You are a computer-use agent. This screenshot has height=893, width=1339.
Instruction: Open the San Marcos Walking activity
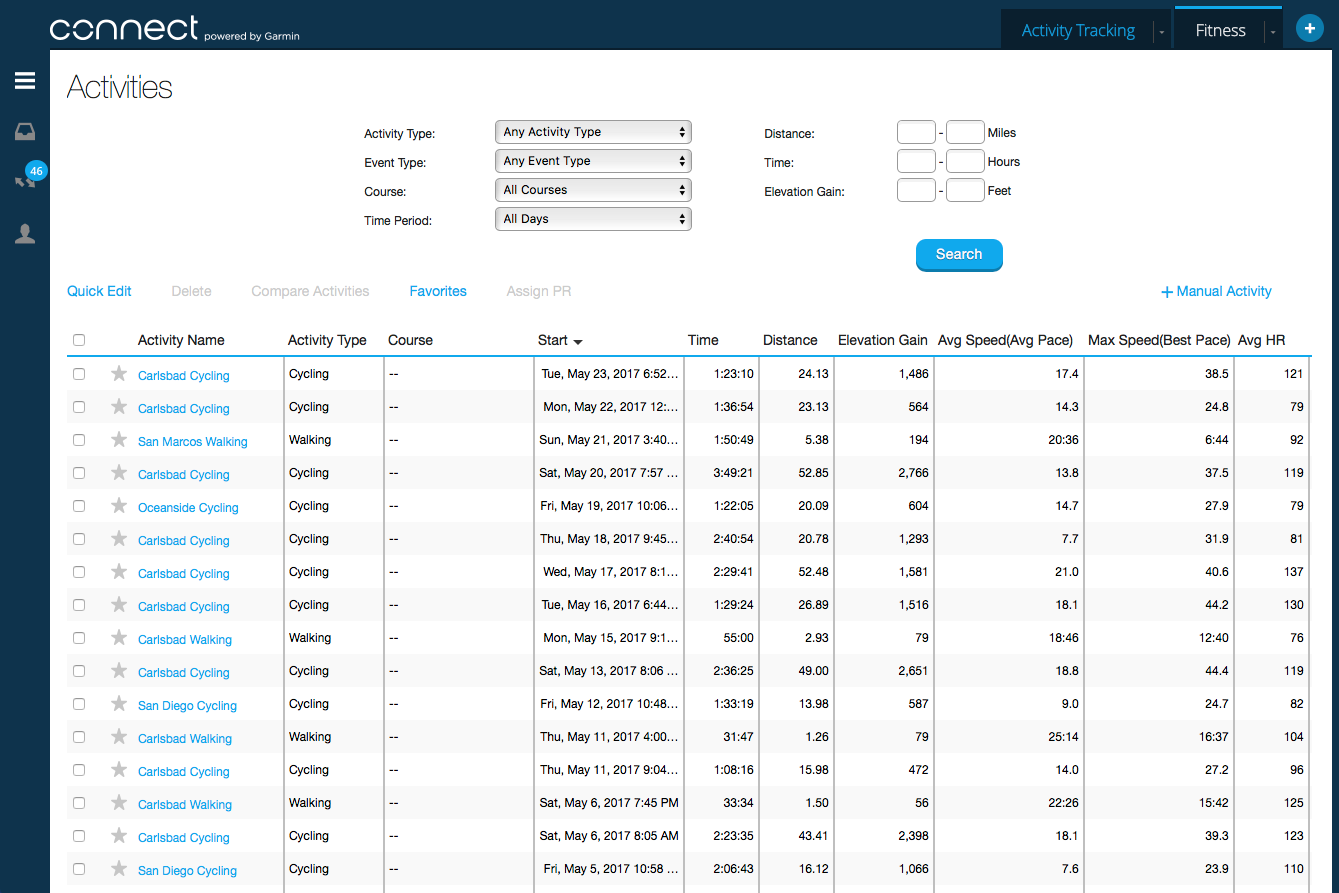193,442
